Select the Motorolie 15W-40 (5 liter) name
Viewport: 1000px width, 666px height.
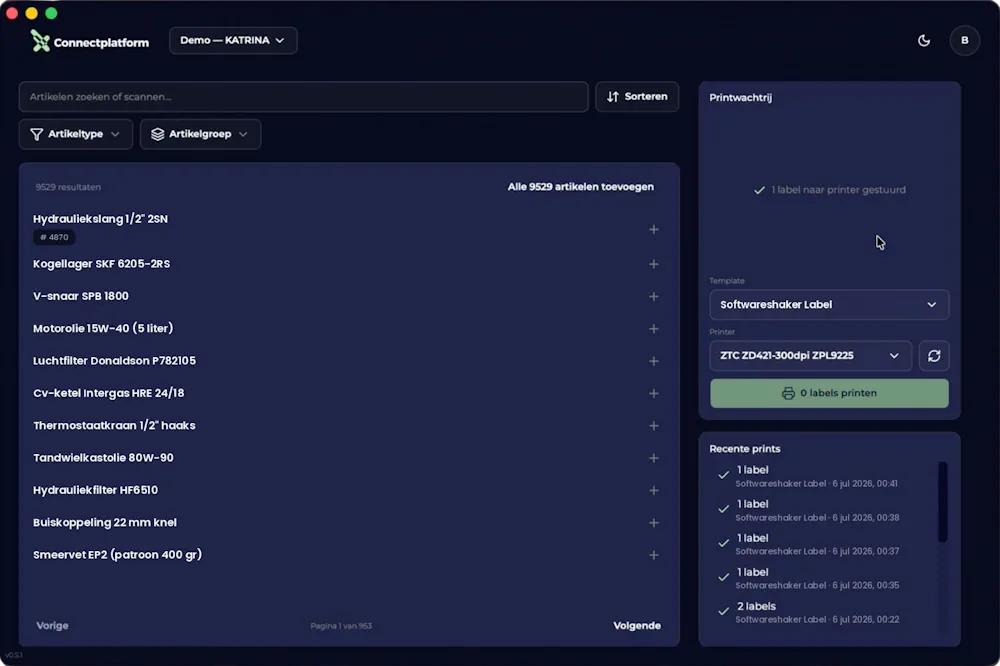point(103,329)
